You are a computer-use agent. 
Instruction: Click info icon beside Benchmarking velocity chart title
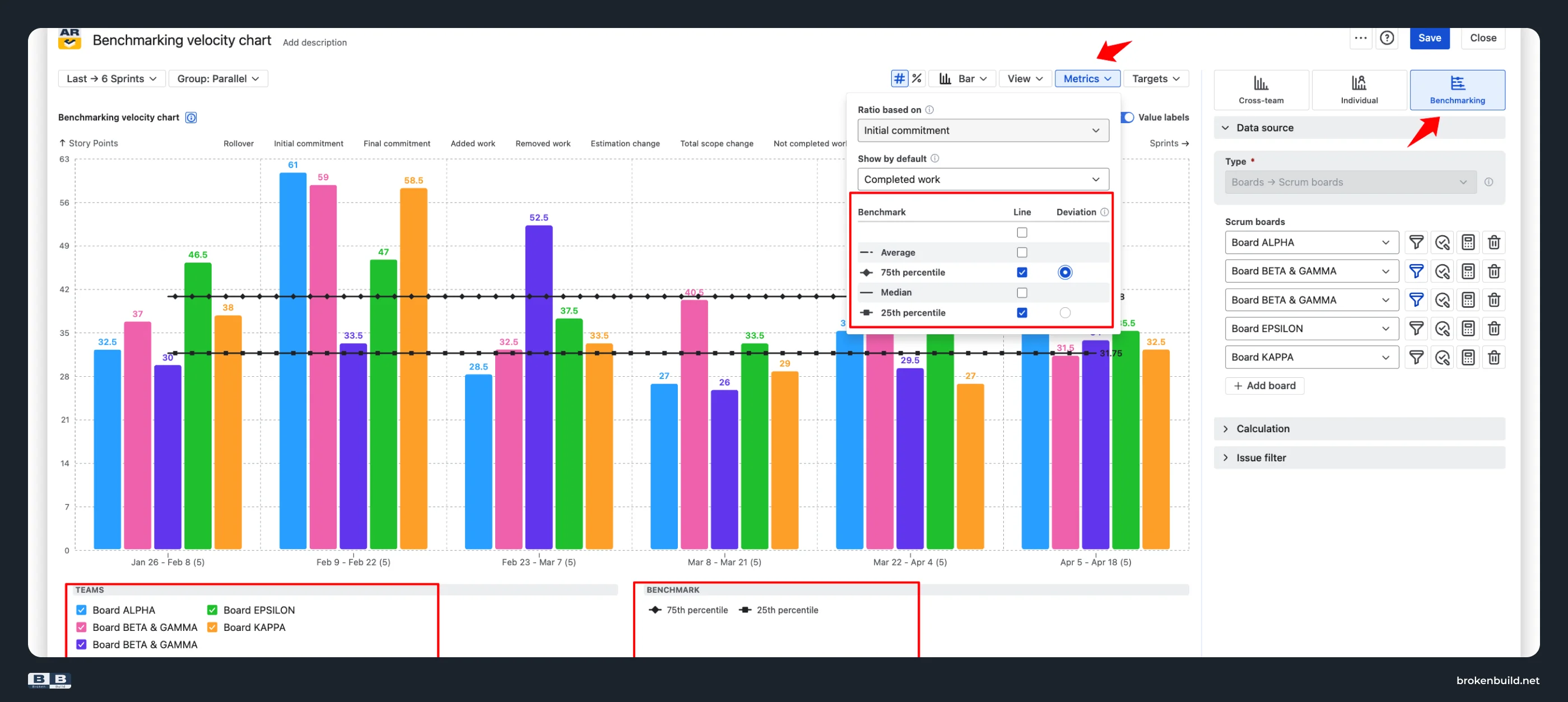coord(191,118)
